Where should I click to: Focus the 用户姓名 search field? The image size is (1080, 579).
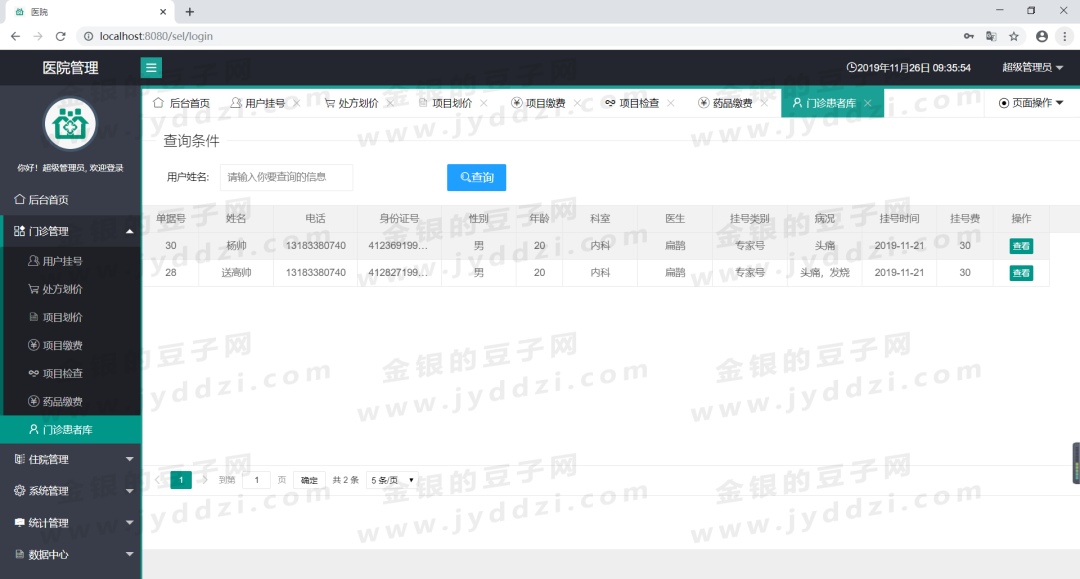pos(287,177)
